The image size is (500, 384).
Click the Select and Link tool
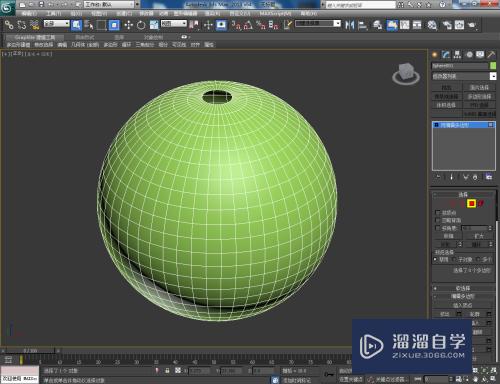[9, 25]
